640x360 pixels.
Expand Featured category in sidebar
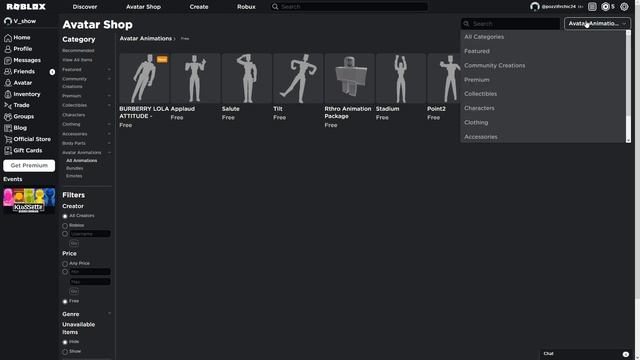coord(109,70)
